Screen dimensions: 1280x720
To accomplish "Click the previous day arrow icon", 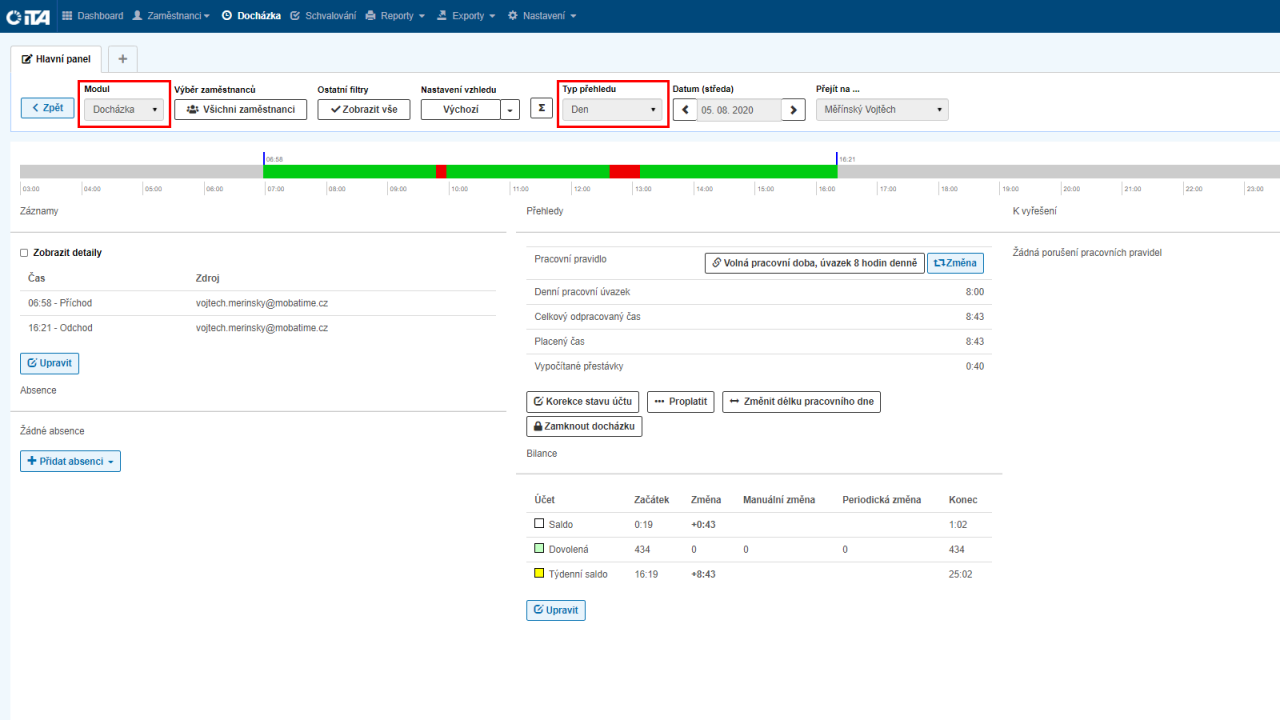I will pyautogui.click(x=685, y=110).
